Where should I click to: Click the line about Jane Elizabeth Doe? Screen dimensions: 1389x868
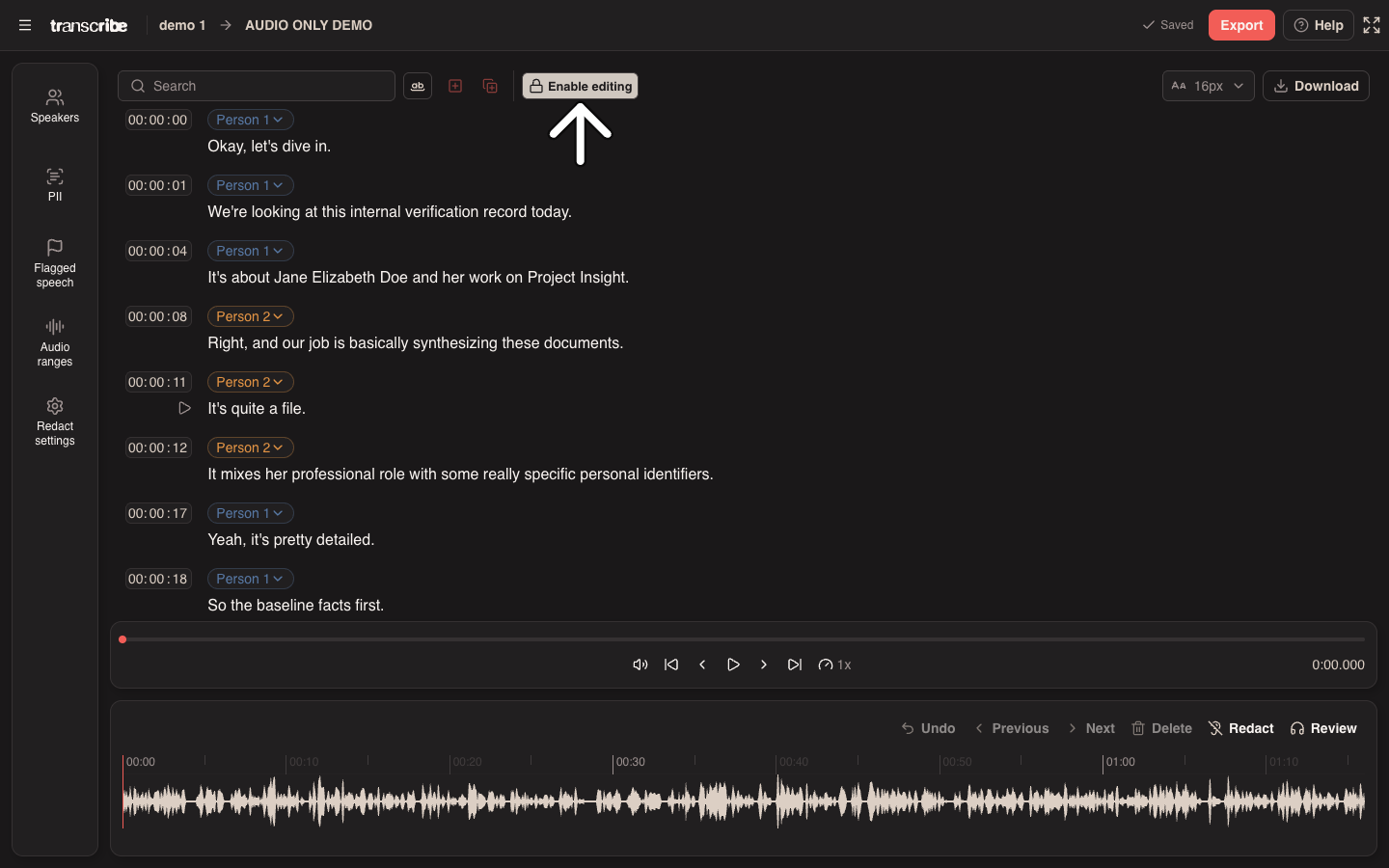click(419, 278)
